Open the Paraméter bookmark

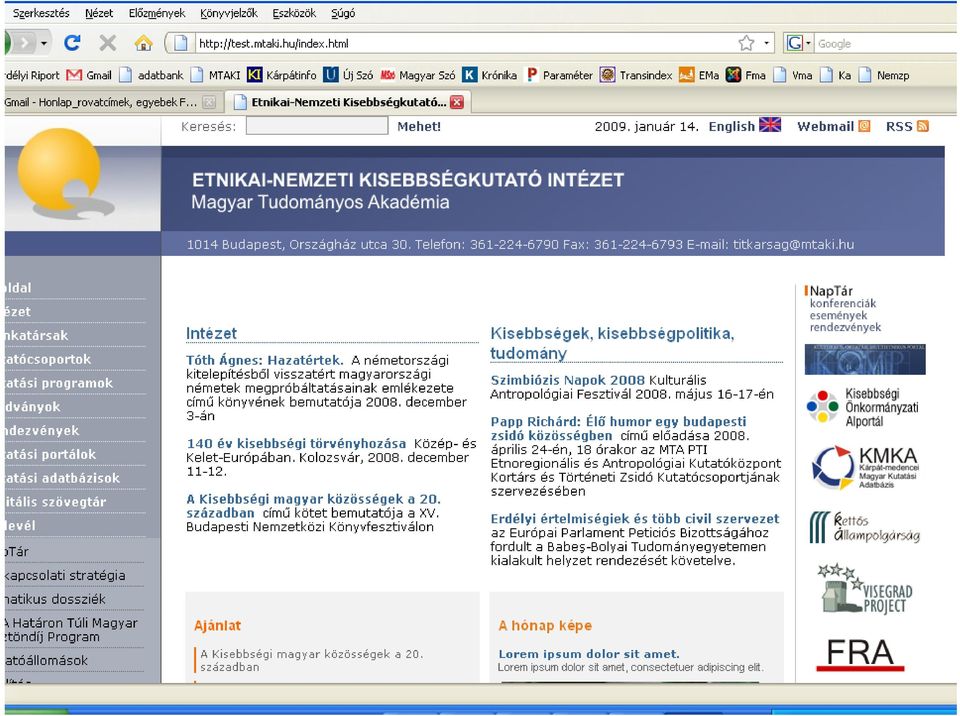point(559,75)
